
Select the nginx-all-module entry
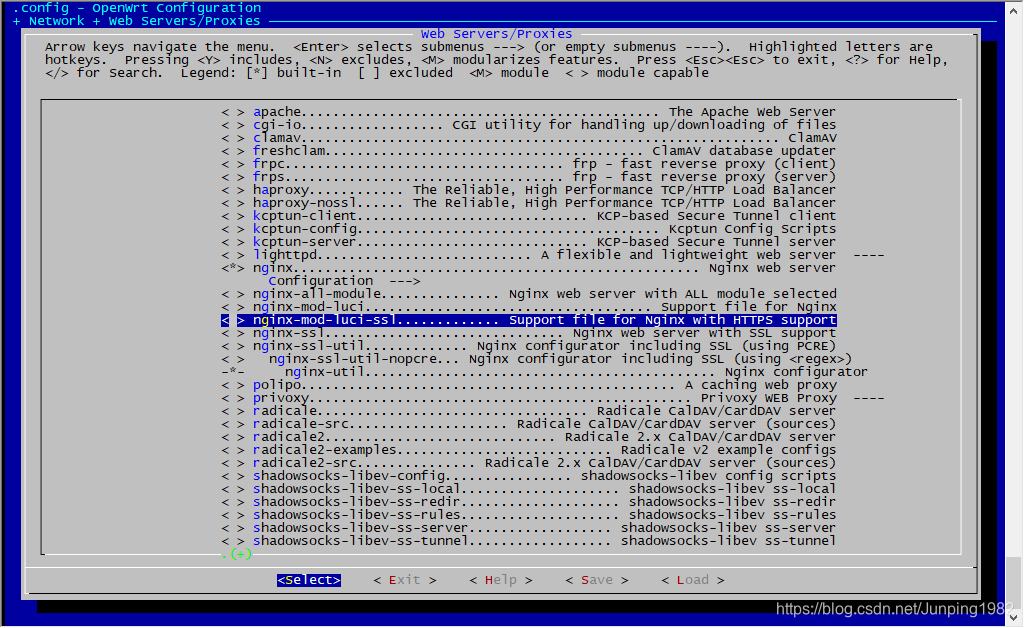pyautogui.click(x=528, y=294)
